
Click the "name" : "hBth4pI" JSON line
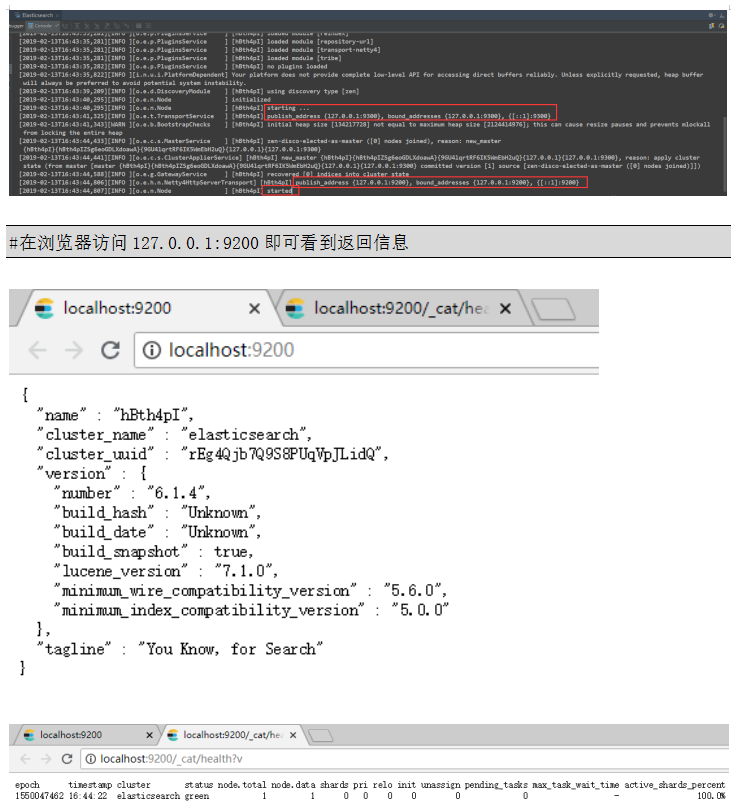pyautogui.click(x=115, y=415)
